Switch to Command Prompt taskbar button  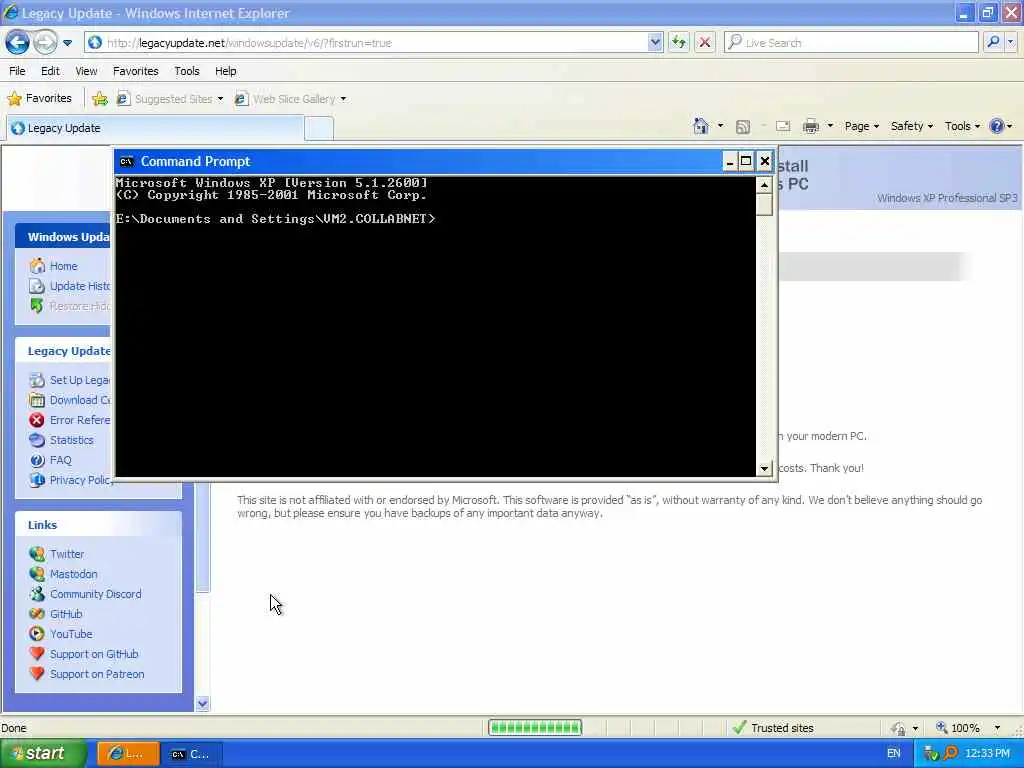point(192,754)
